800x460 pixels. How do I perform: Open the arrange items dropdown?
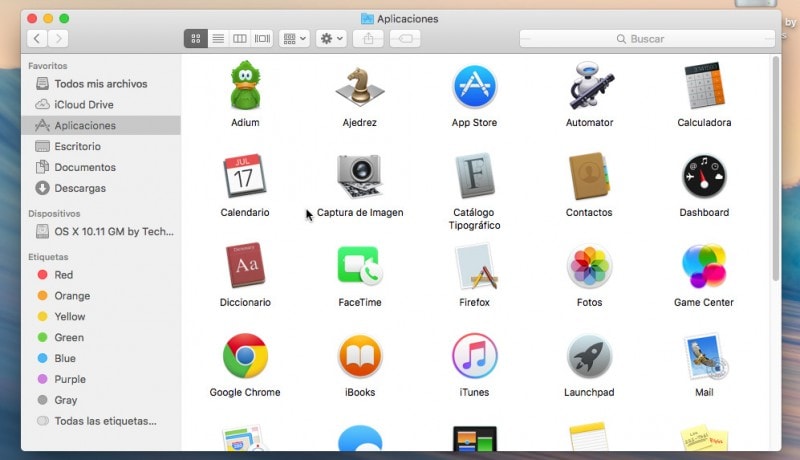(294, 38)
